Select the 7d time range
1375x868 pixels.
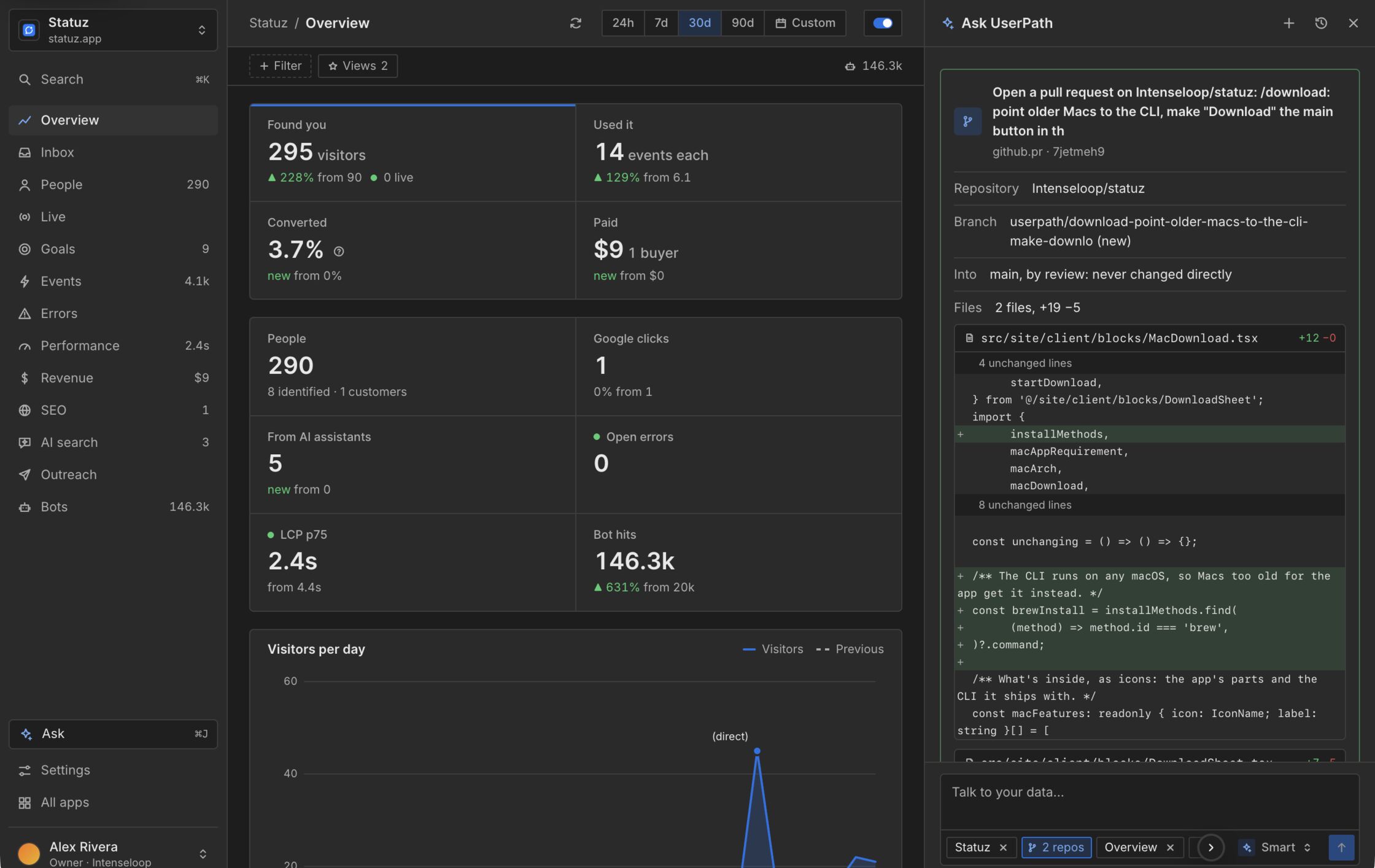point(661,23)
